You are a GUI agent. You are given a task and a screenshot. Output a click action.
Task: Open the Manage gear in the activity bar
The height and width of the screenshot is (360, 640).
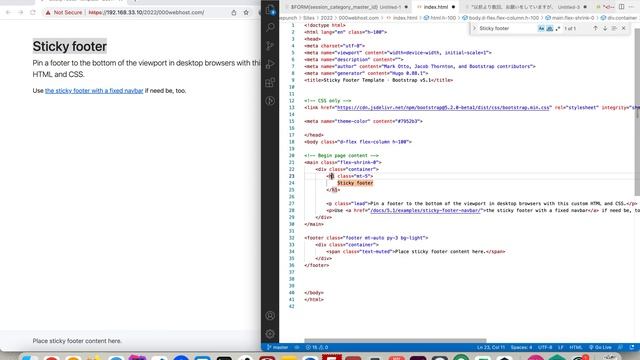(270, 334)
